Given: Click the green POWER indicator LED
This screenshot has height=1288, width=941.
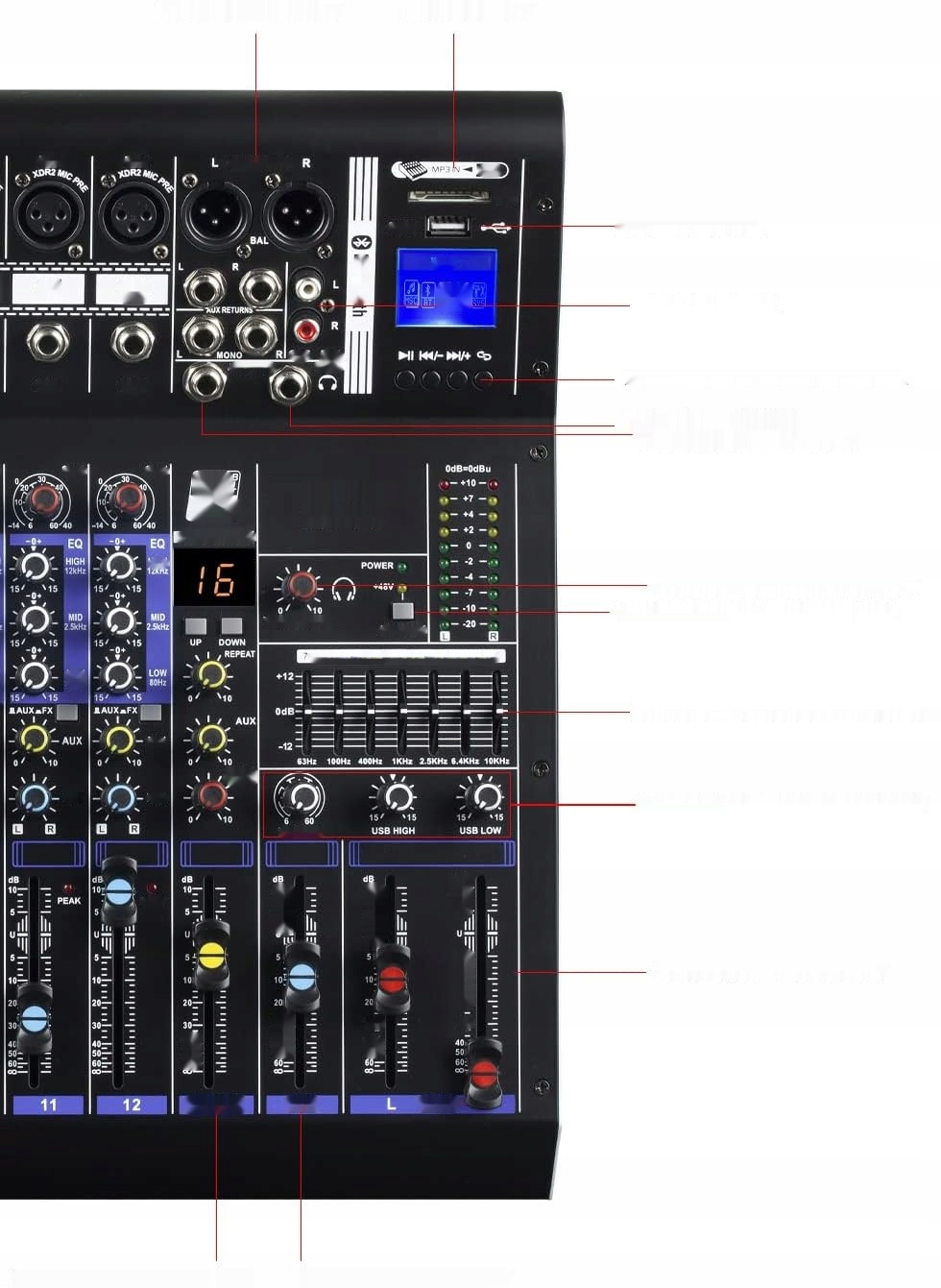Looking at the screenshot, I should coord(402,567).
